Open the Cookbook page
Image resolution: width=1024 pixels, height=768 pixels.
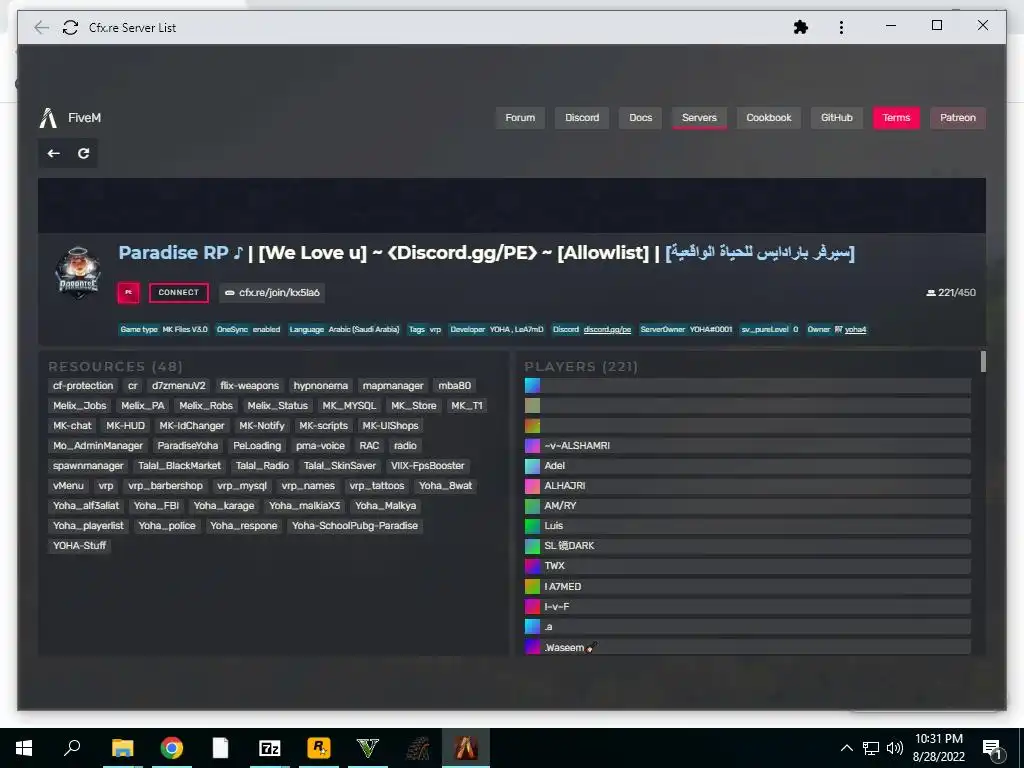(769, 118)
